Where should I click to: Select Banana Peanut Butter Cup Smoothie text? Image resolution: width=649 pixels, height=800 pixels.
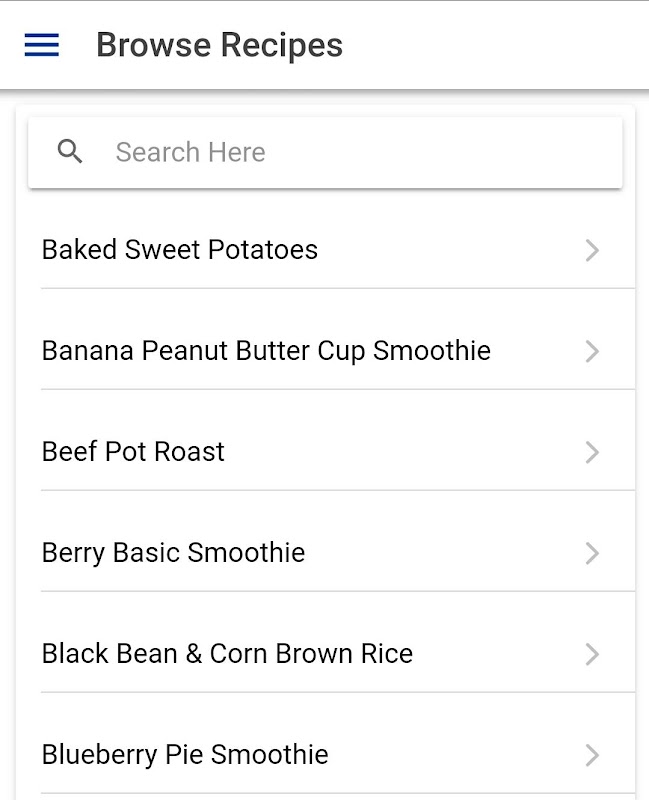click(x=266, y=351)
